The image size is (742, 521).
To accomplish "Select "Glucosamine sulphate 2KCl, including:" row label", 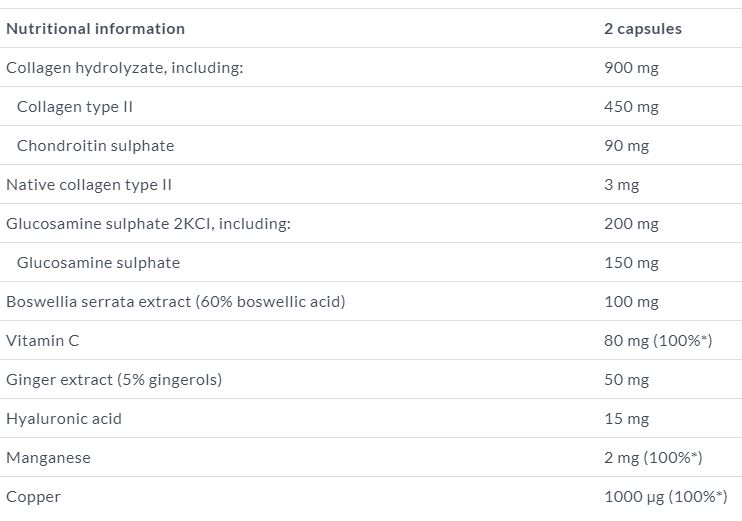I will pyautogui.click(x=148, y=224).
